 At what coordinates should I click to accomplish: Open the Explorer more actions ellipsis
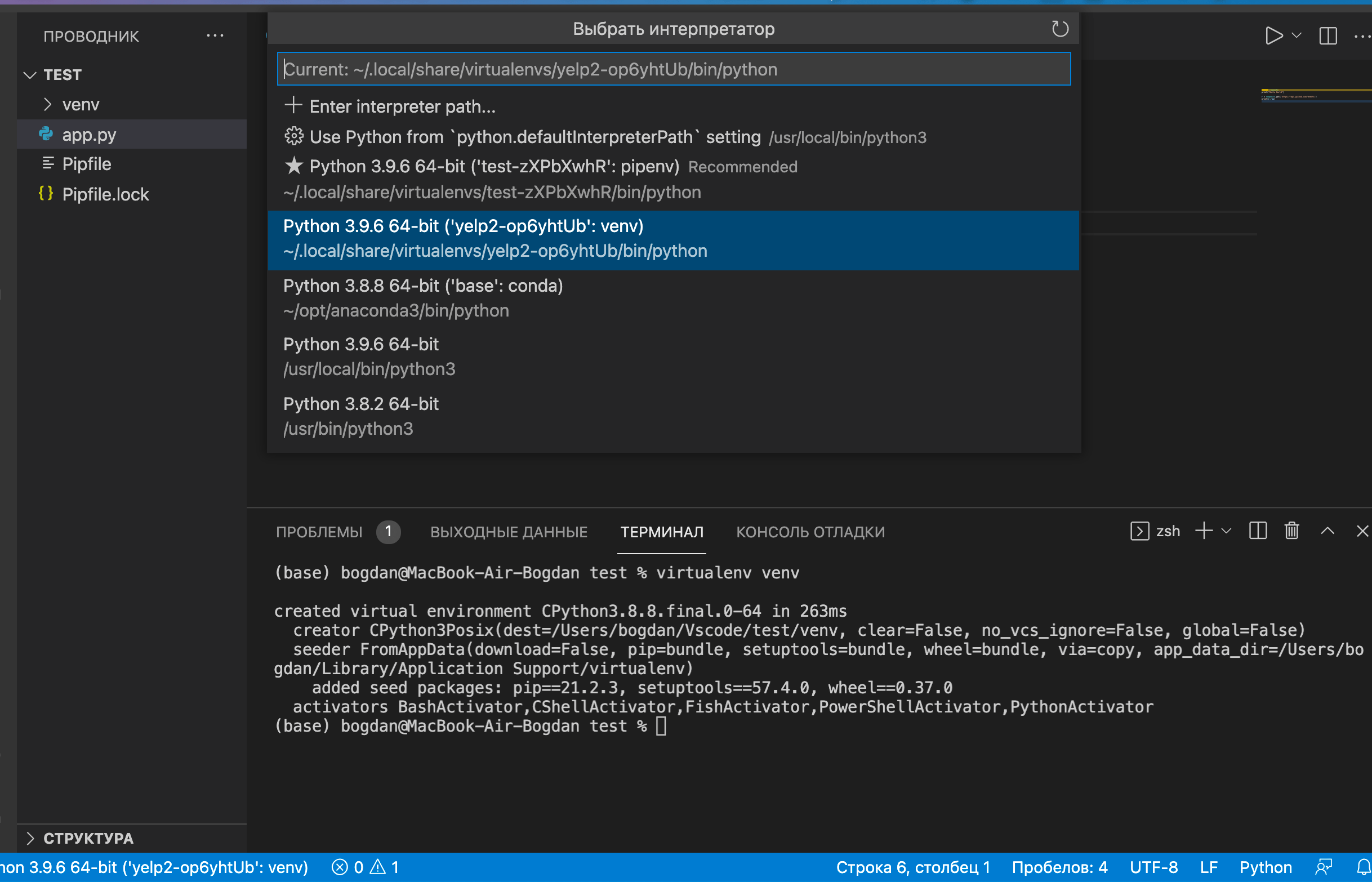click(x=215, y=35)
